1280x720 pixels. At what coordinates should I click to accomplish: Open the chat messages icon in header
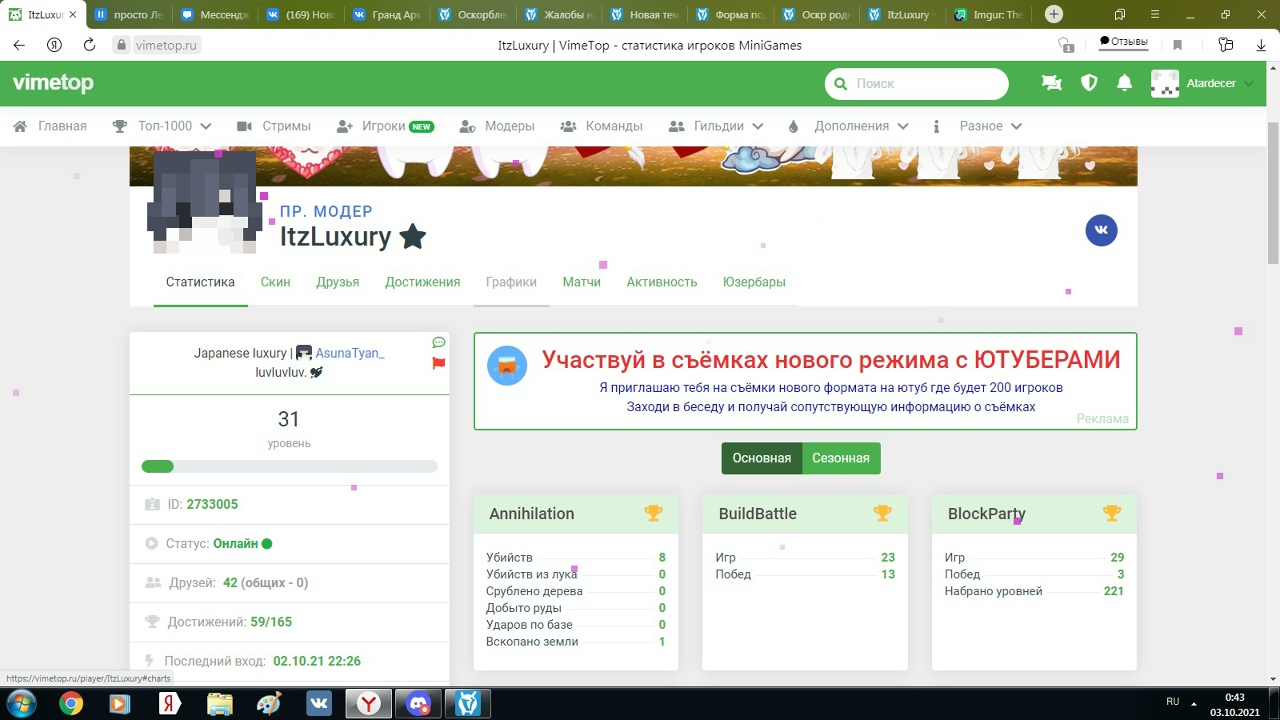(x=1051, y=84)
